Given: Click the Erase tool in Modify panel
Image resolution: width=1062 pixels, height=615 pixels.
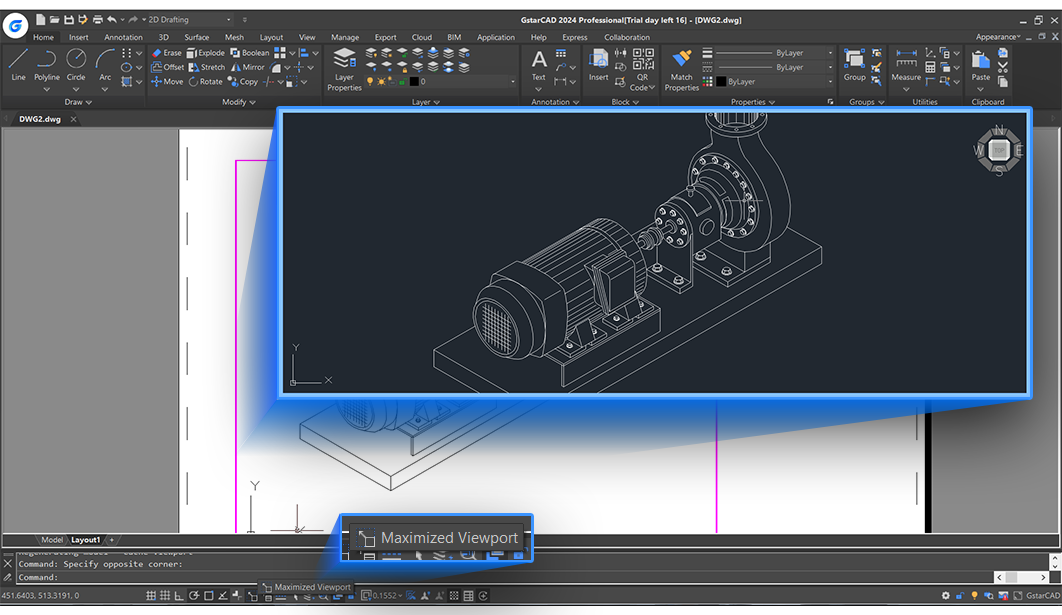Looking at the screenshot, I should [170, 53].
